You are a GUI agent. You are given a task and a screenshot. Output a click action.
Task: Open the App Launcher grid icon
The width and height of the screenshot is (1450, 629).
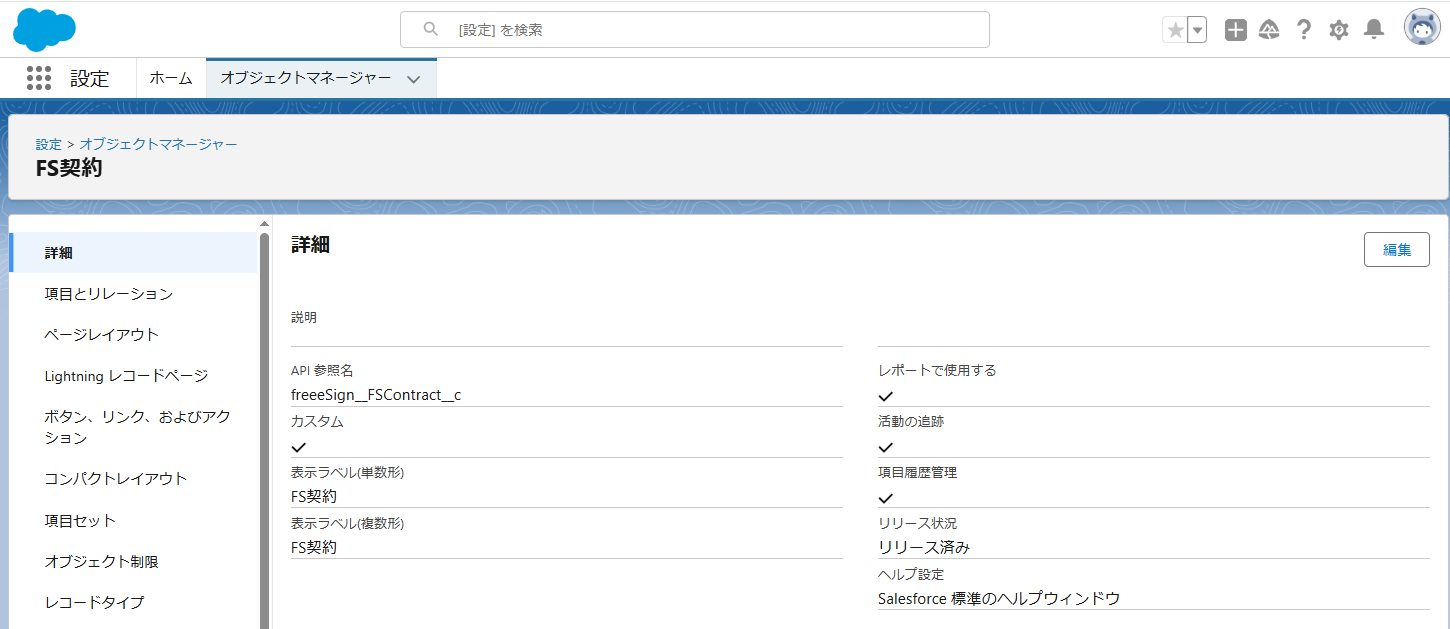click(39, 78)
